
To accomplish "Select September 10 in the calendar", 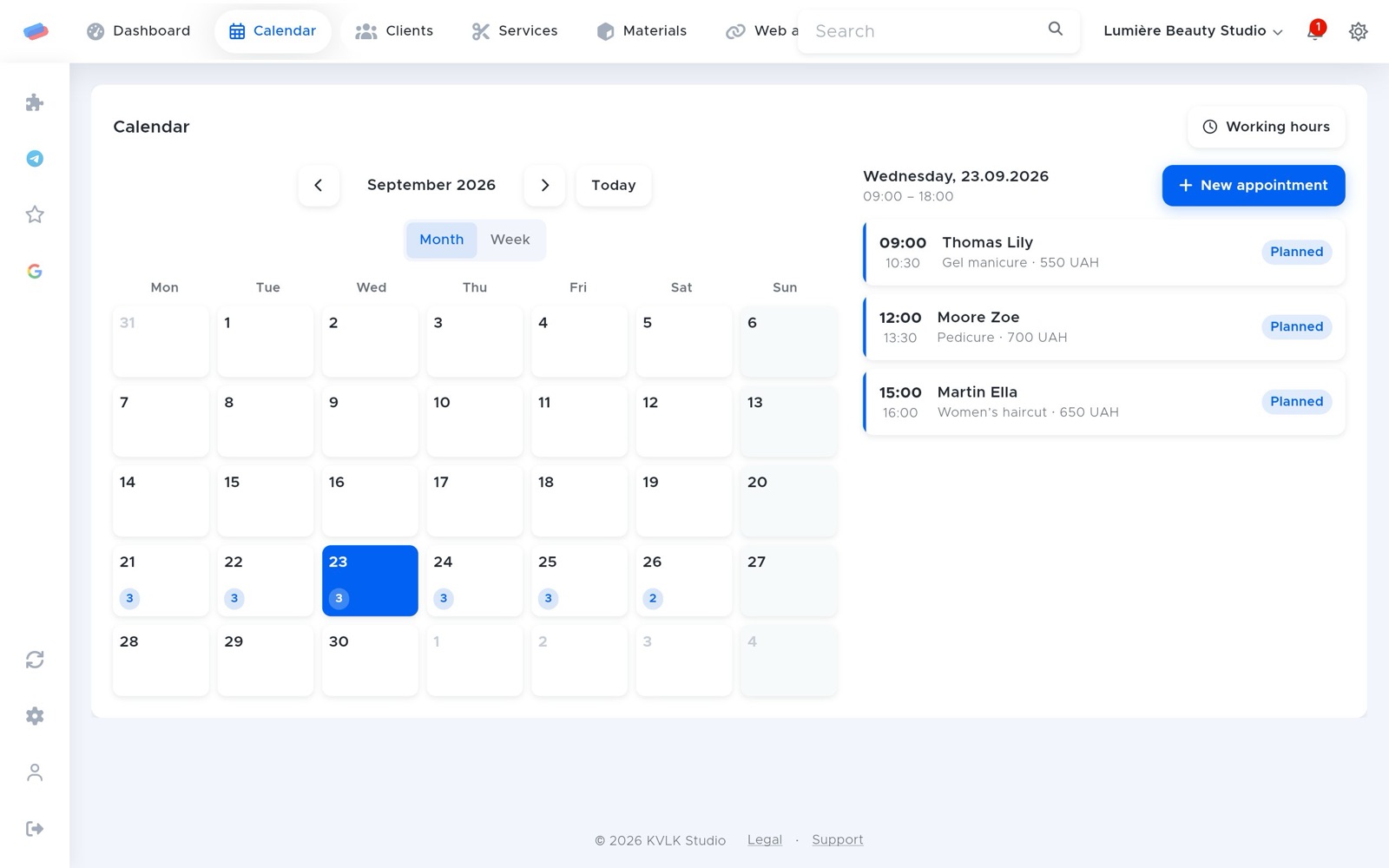I will 475,421.
